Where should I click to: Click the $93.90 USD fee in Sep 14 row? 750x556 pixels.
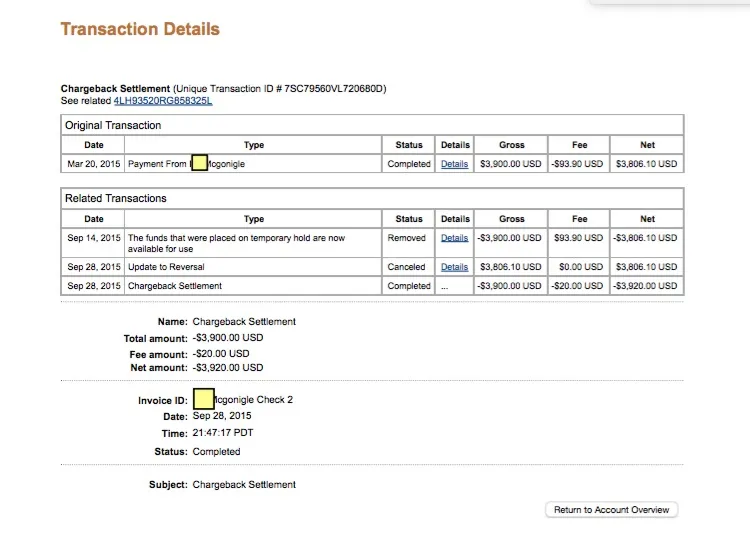click(578, 238)
